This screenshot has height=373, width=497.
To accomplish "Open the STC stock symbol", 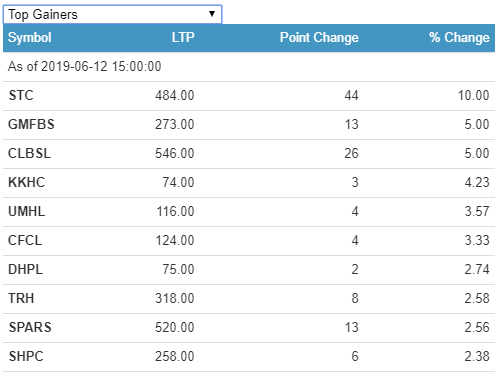I will coord(21,95).
